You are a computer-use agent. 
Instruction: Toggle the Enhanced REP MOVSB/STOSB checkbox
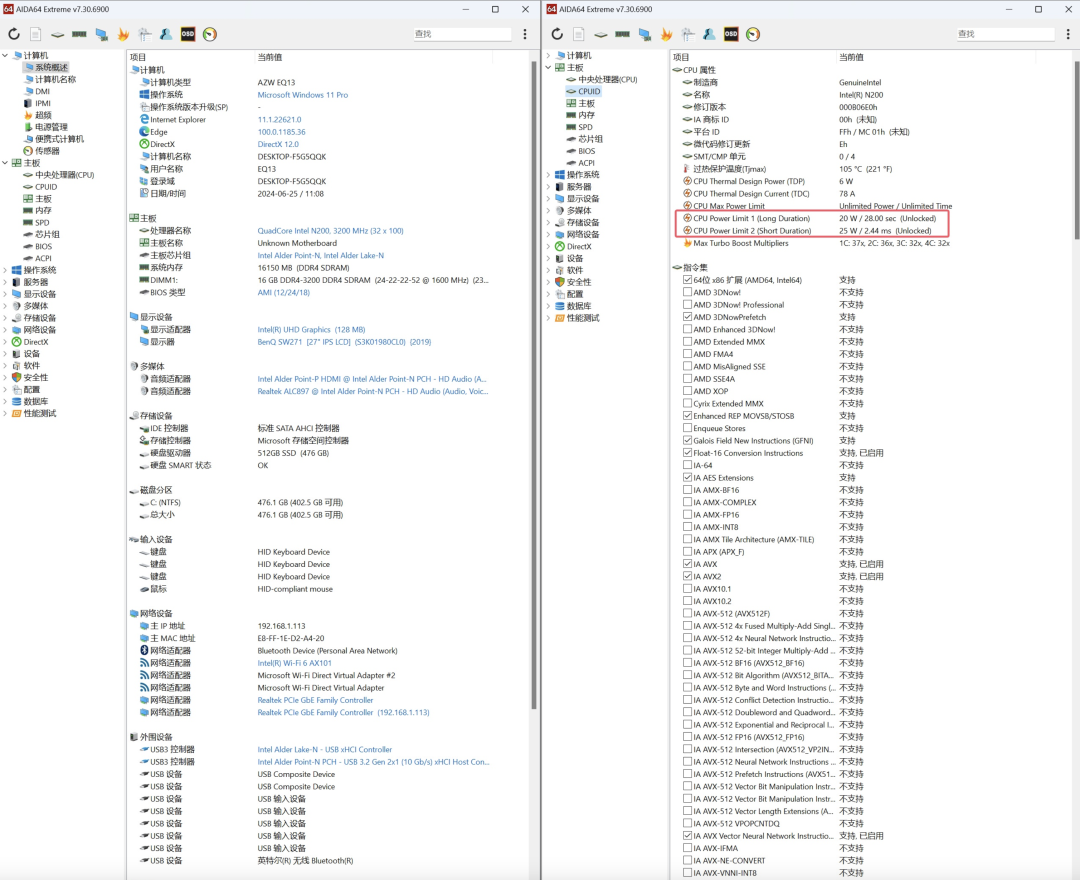[687, 415]
